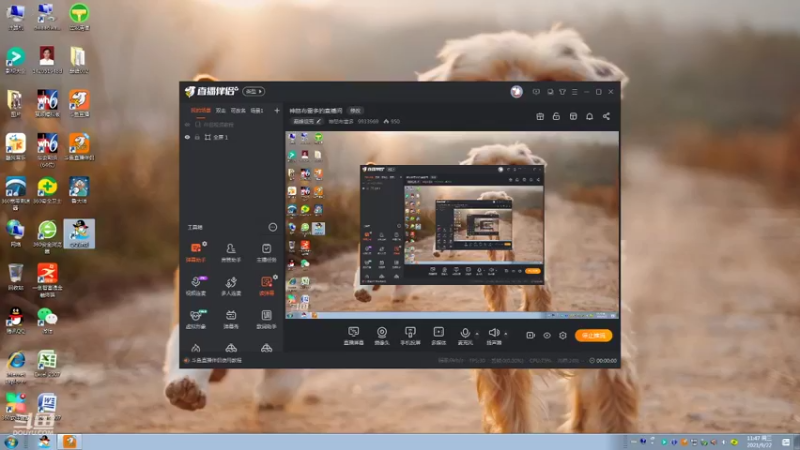The image size is (800, 450).
Task: Open the mode selector pill beside the logo
Action: click(254, 91)
